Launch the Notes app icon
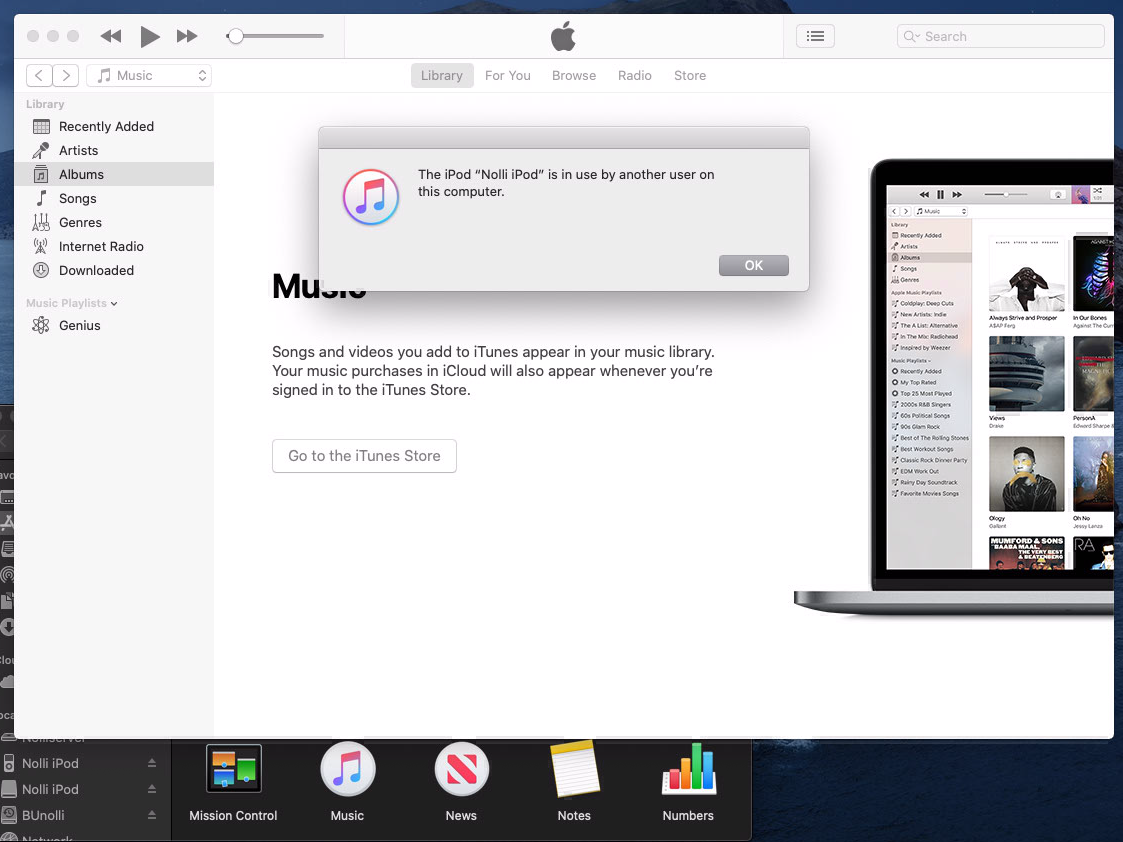This screenshot has width=1123, height=842. [x=574, y=769]
